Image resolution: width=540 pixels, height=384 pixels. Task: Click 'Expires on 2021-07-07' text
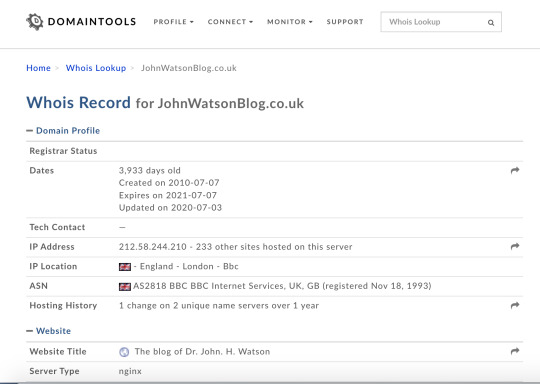(168, 195)
